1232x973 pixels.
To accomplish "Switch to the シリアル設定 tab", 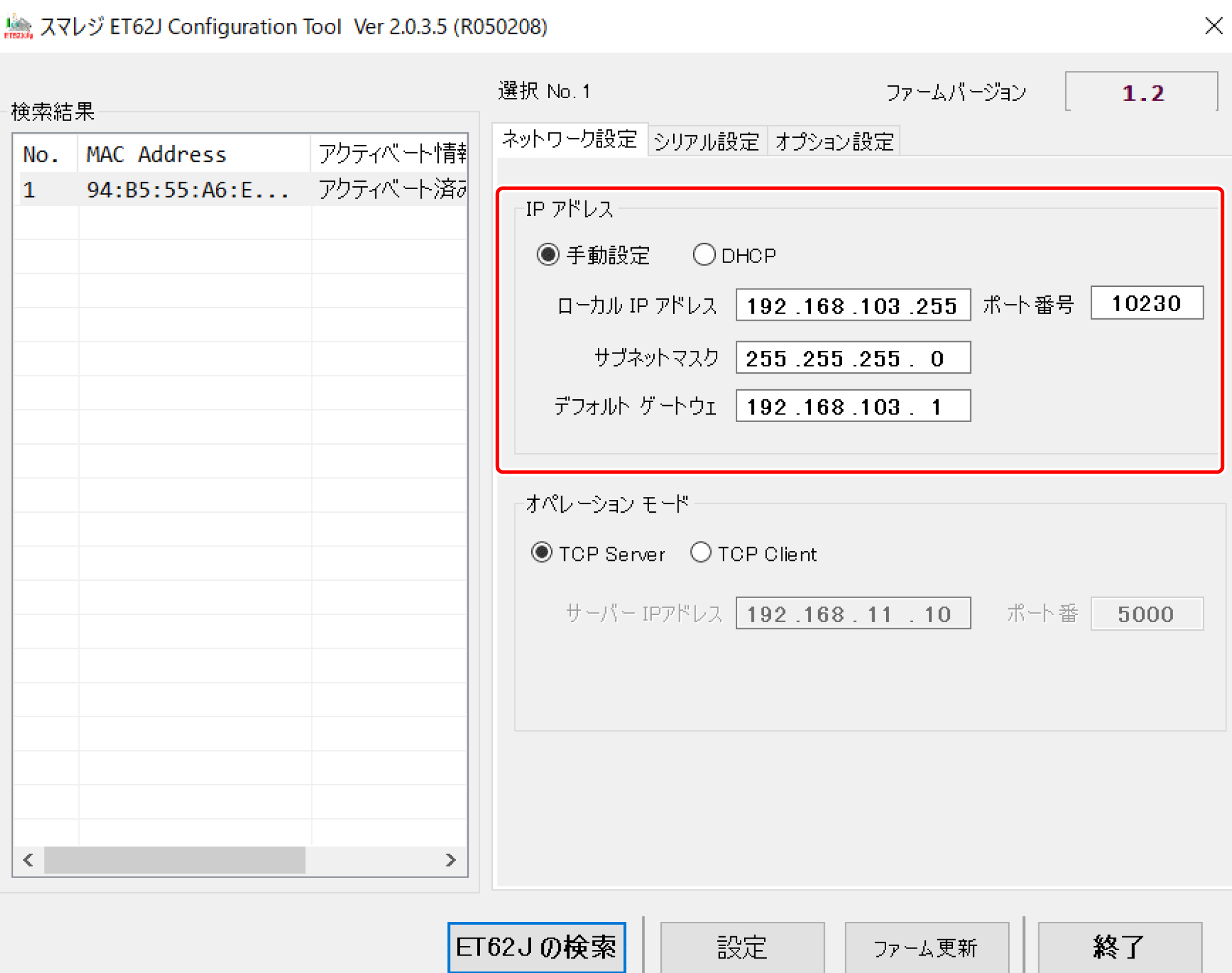I will click(707, 141).
